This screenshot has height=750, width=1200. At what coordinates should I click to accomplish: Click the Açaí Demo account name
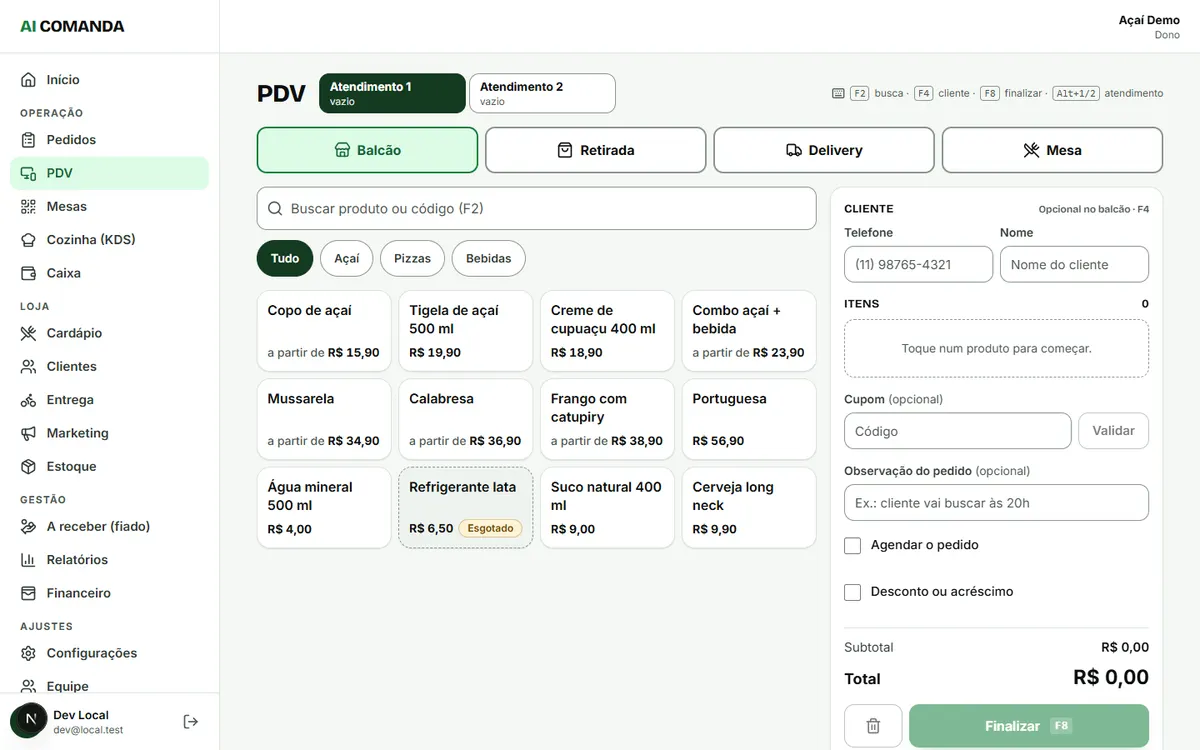pyautogui.click(x=1149, y=20)
